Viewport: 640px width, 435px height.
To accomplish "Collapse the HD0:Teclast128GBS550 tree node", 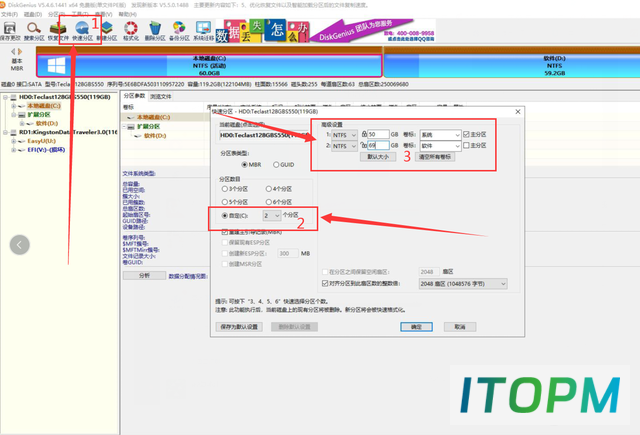I will click(5, 97).
